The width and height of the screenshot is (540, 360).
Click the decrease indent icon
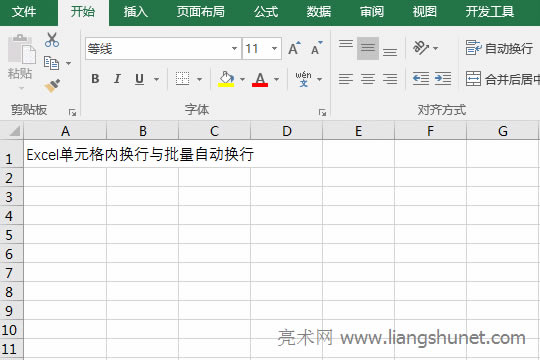point(421,79)
